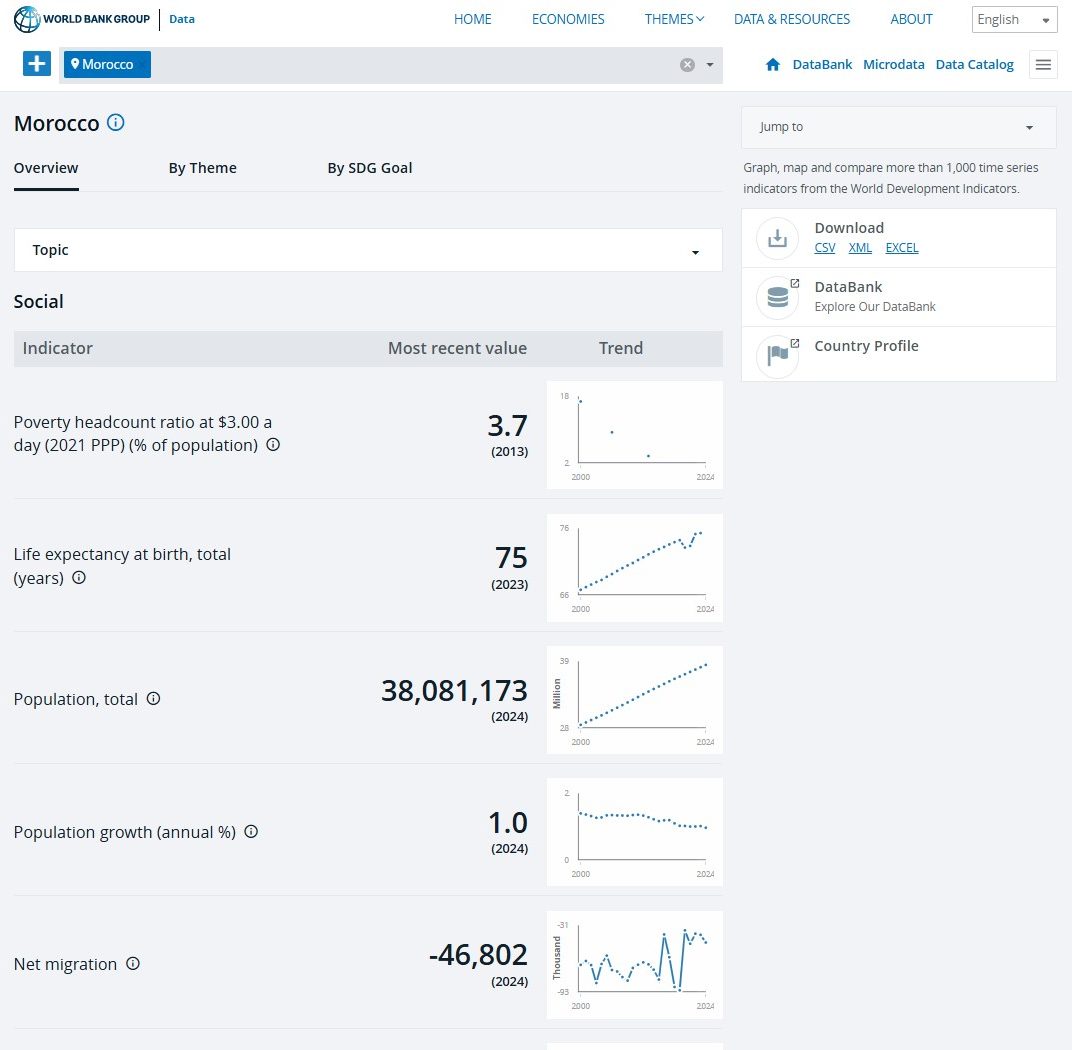Open the Jump to dropdown
1072x1050 pixels.
point(898,127)
